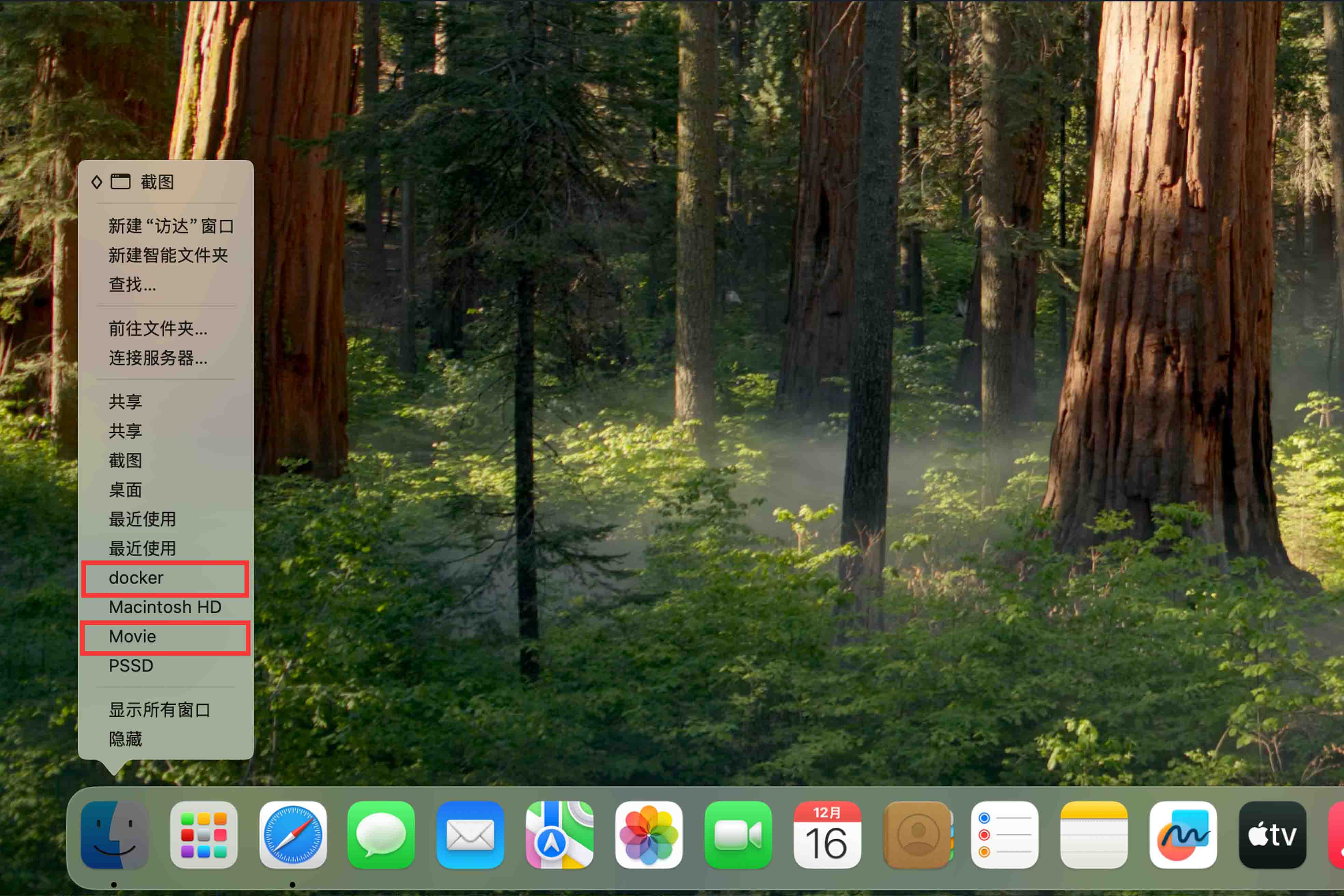Launch FaceTime from the Dock

pos(738,835)
